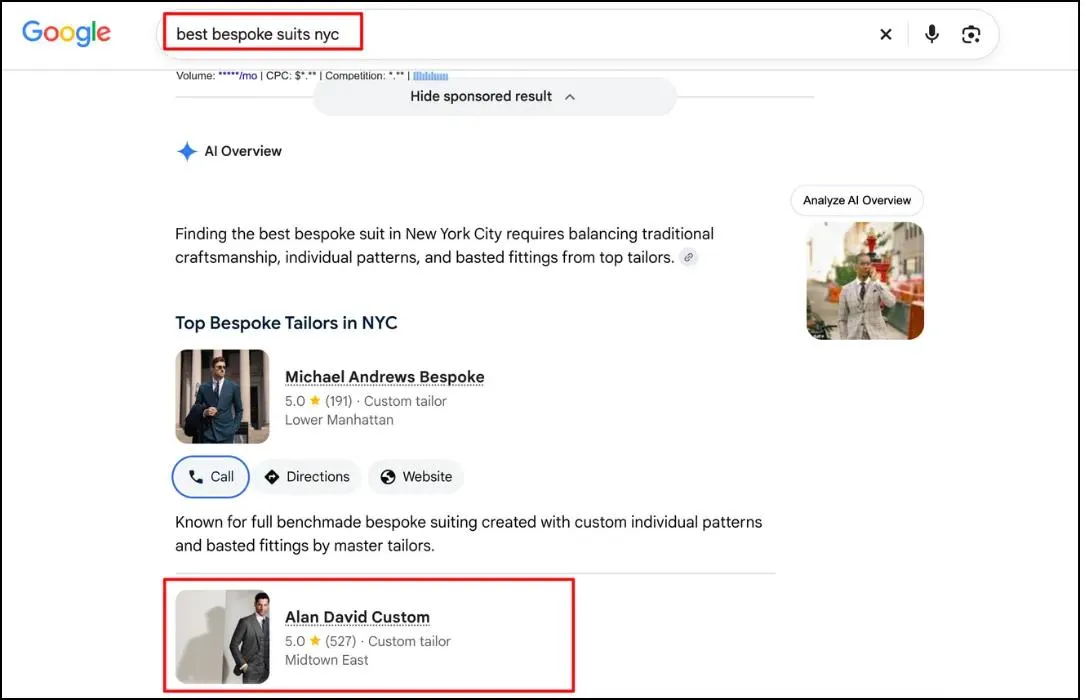Open Michael Andrews Bespoke listing
The image size is (1085, 700).
click(385, 377)
